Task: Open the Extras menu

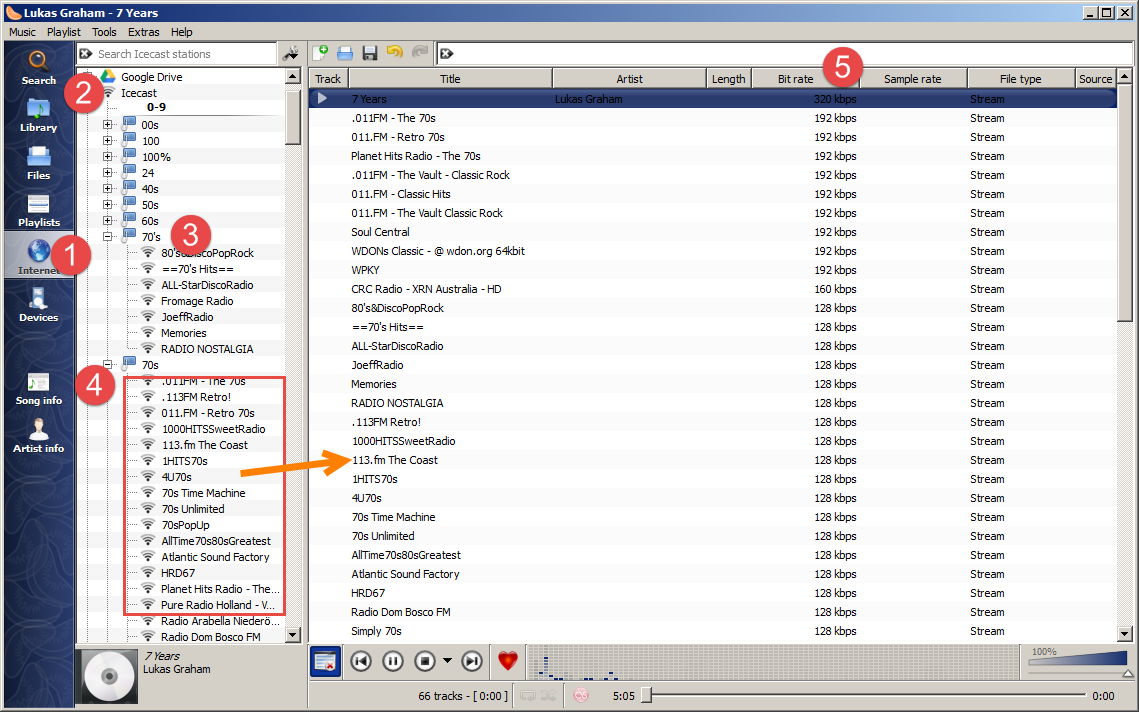Action: [x=144, y=32]
